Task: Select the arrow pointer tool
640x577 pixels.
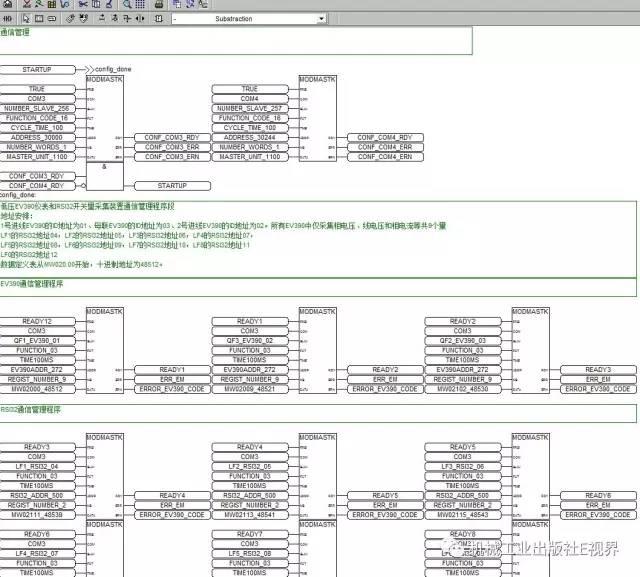Action: pyautogui.click(x=26, y=19)
